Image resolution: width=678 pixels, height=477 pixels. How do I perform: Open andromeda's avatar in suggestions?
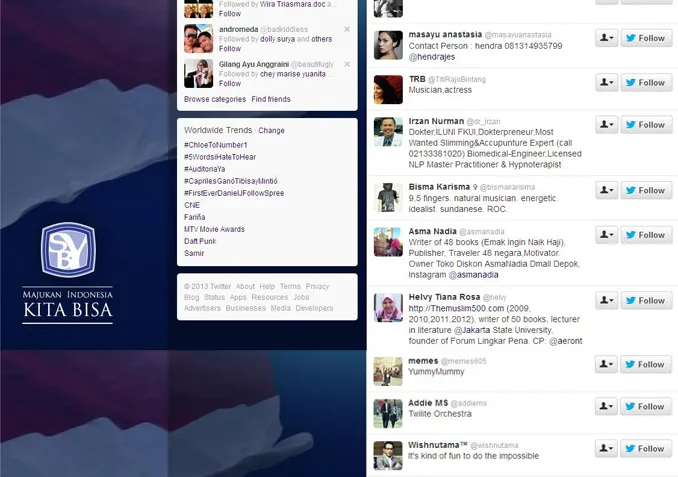198,38
